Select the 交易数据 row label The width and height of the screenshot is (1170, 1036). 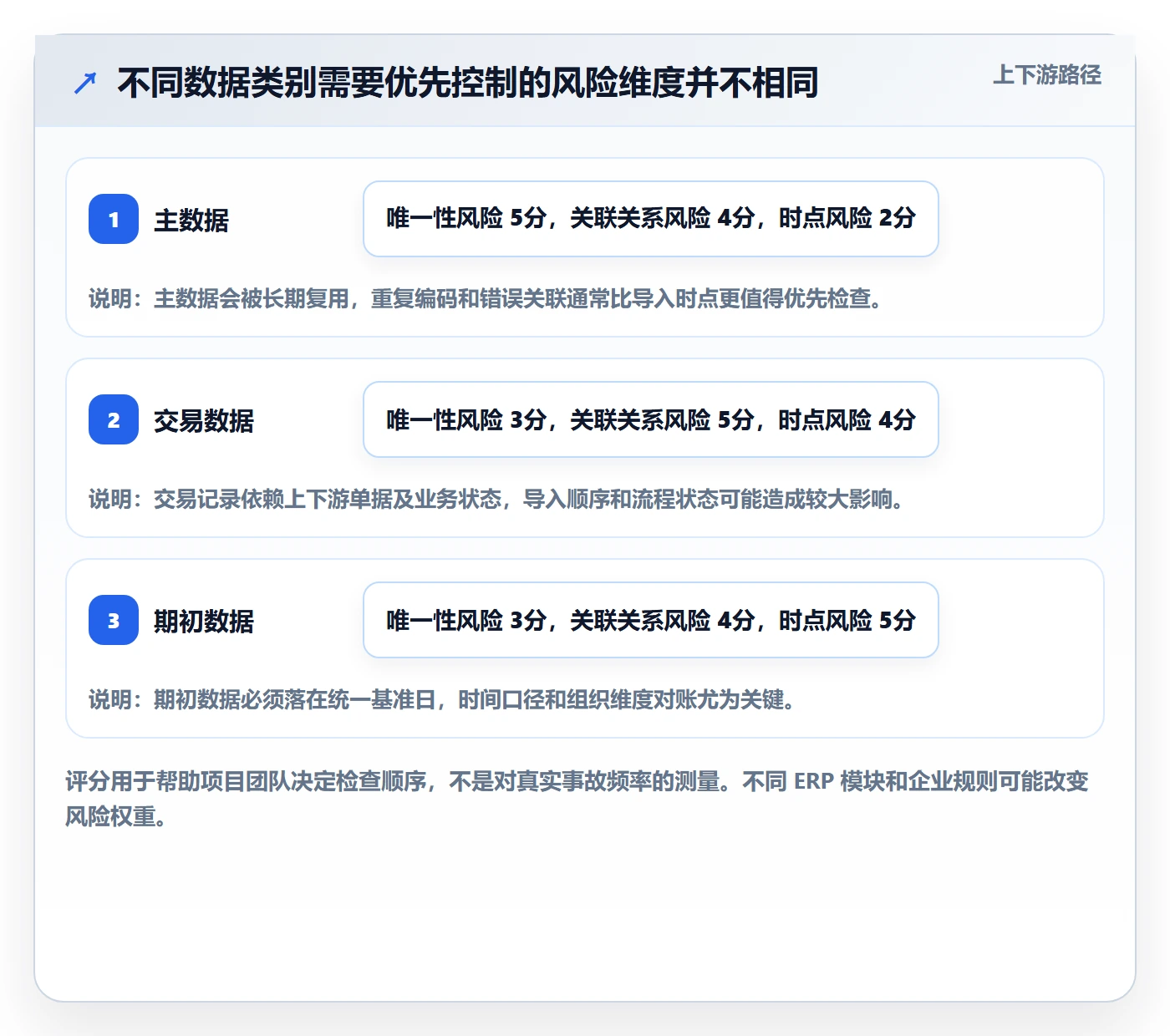pos(204,421)
